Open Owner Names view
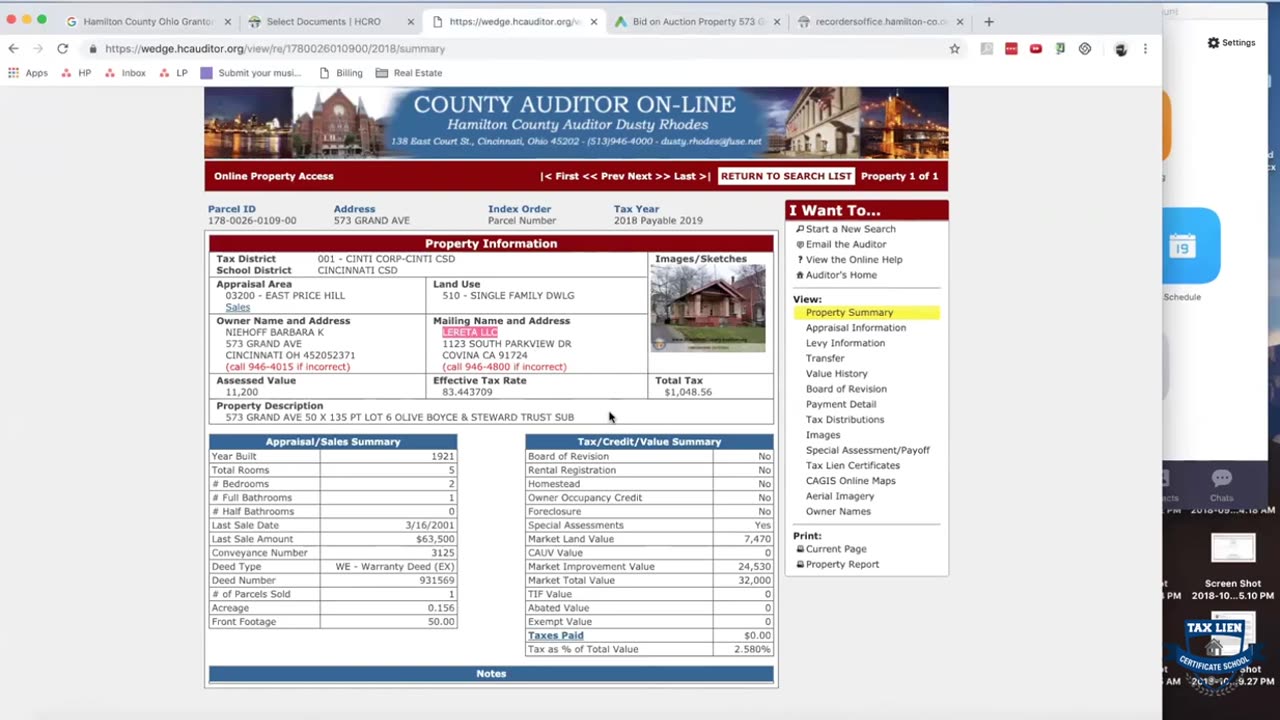 point(838,511)
